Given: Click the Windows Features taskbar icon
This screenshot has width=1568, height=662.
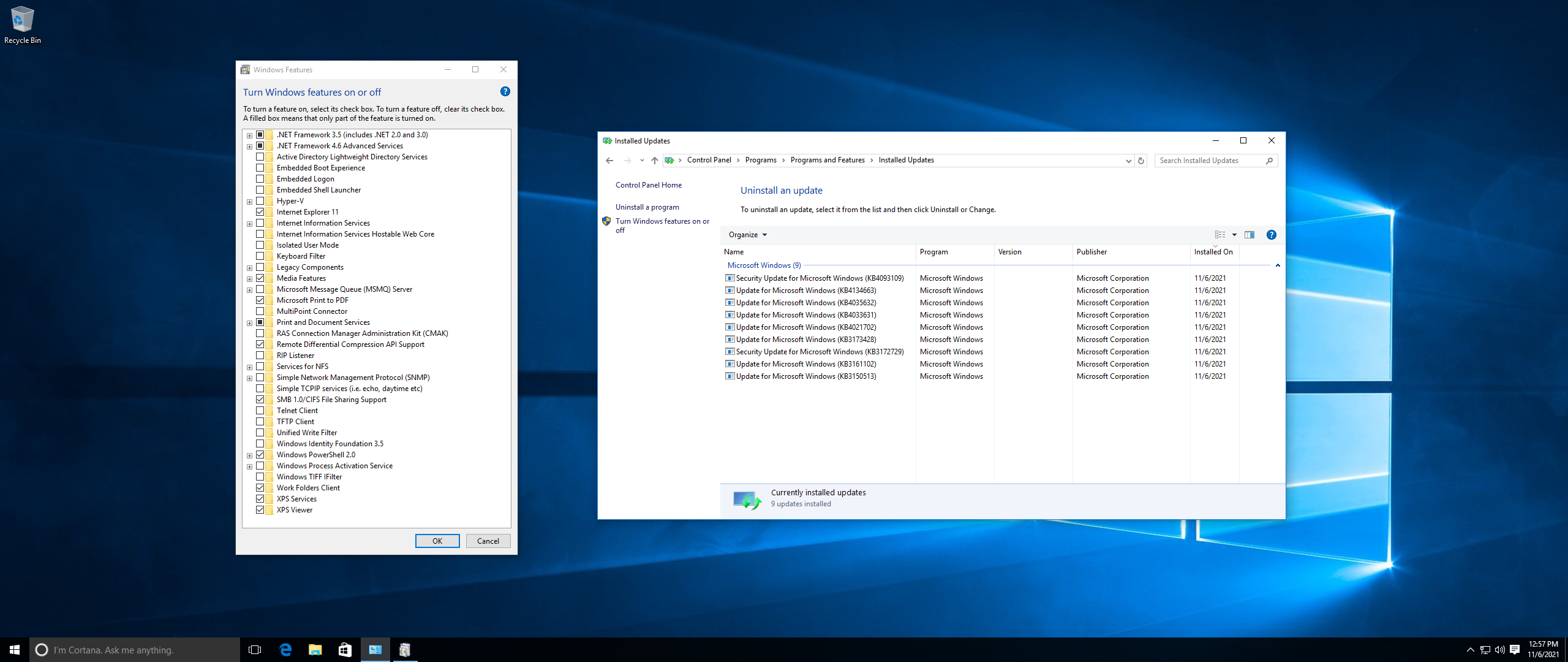Looking at the screenshot, I should point(405,650).
